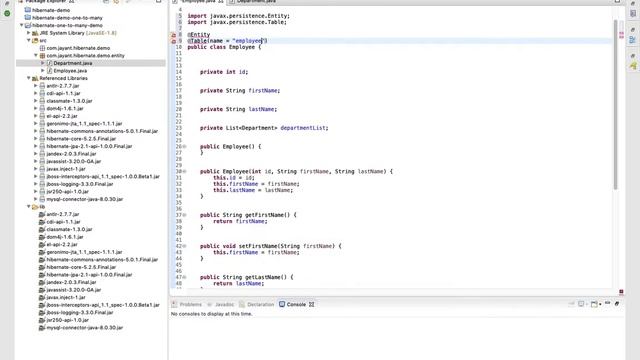Click the 'departmentList' field on line 23
This screenshot has height=360, width=640.
coord(303,128)
